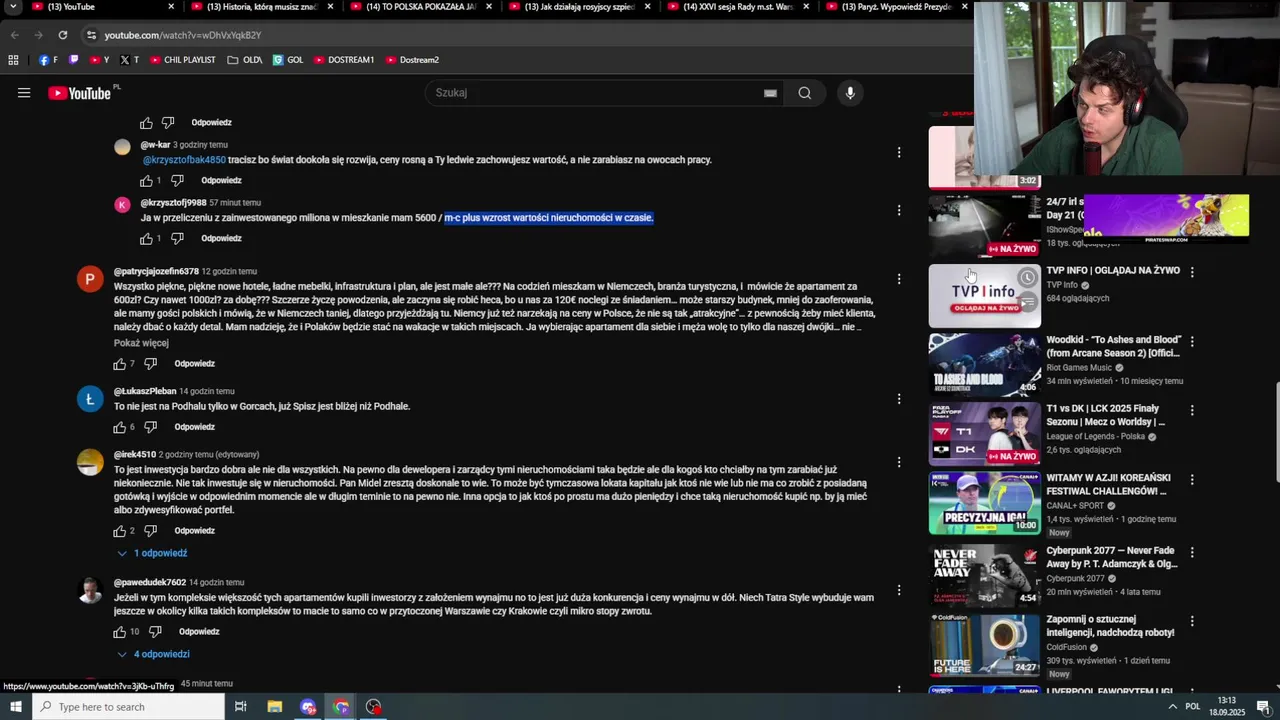Open ColdFusion sztuczna inteligencja video thumbnail
1280x720 pixels.
[984, 645]
